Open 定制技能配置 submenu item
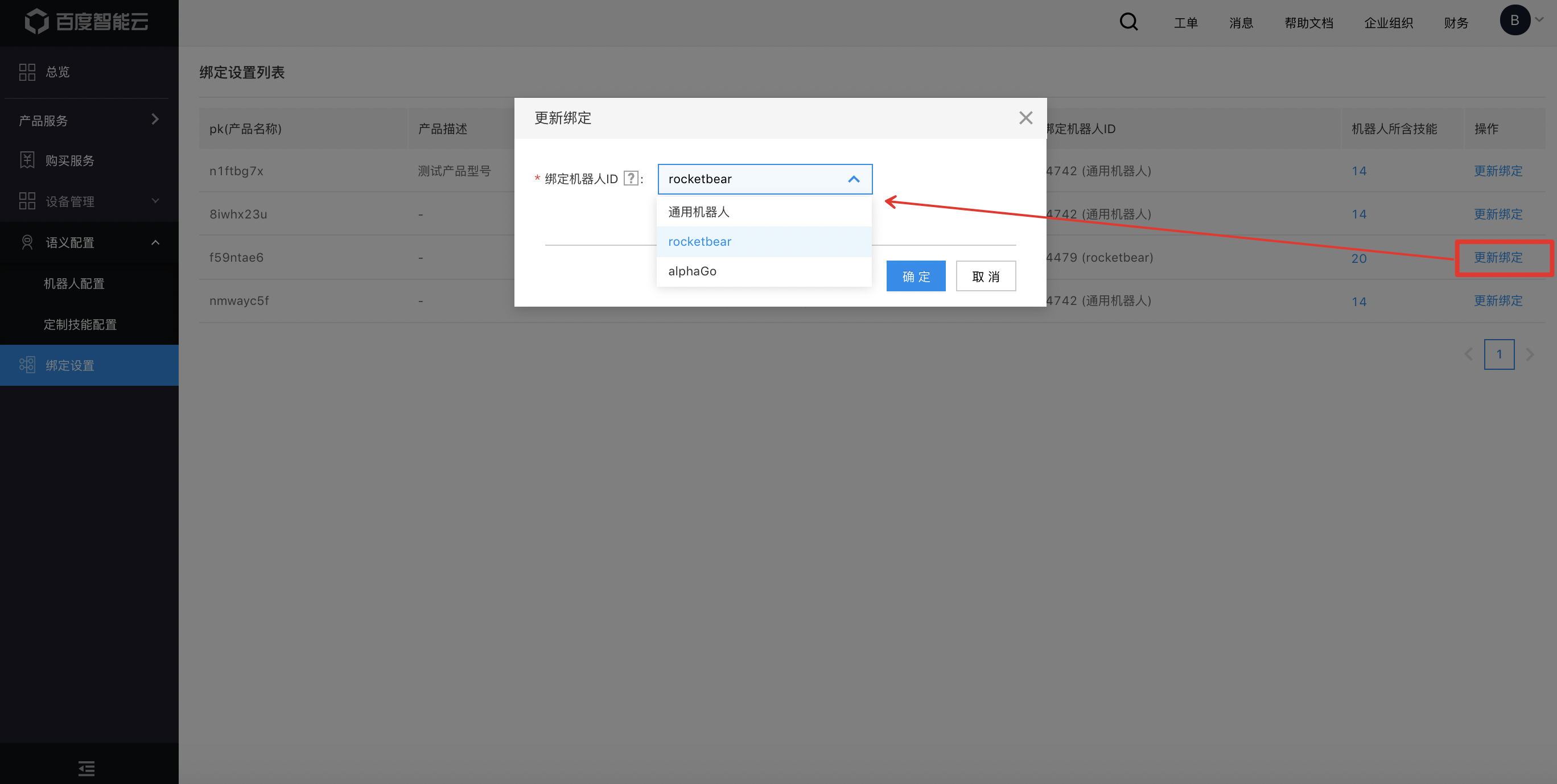Viewport: 1557px width, 784px height. coord(80,325)
